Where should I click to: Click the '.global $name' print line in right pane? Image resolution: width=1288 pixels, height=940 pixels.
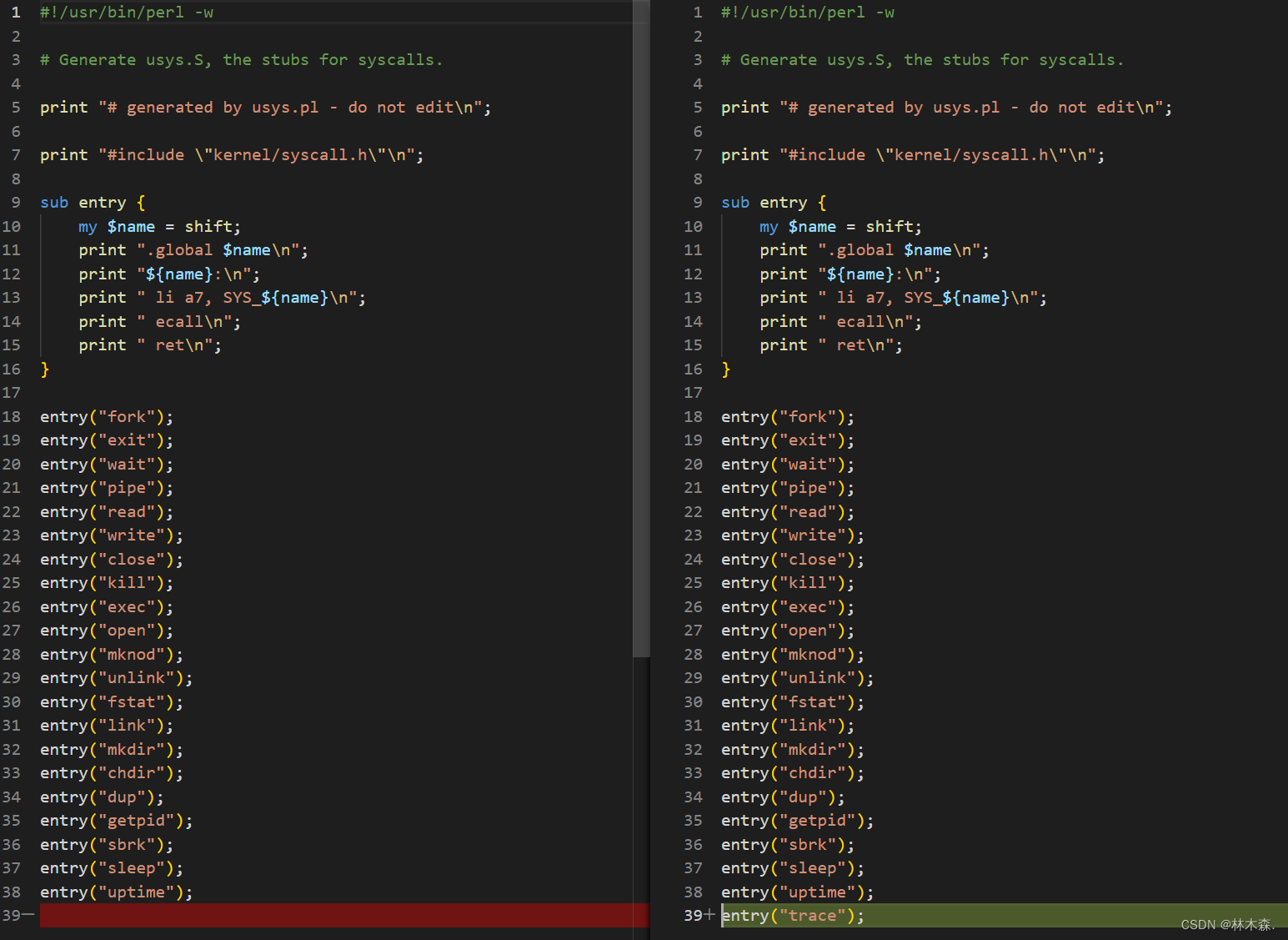pyautogui.click(x=875, y=250)
